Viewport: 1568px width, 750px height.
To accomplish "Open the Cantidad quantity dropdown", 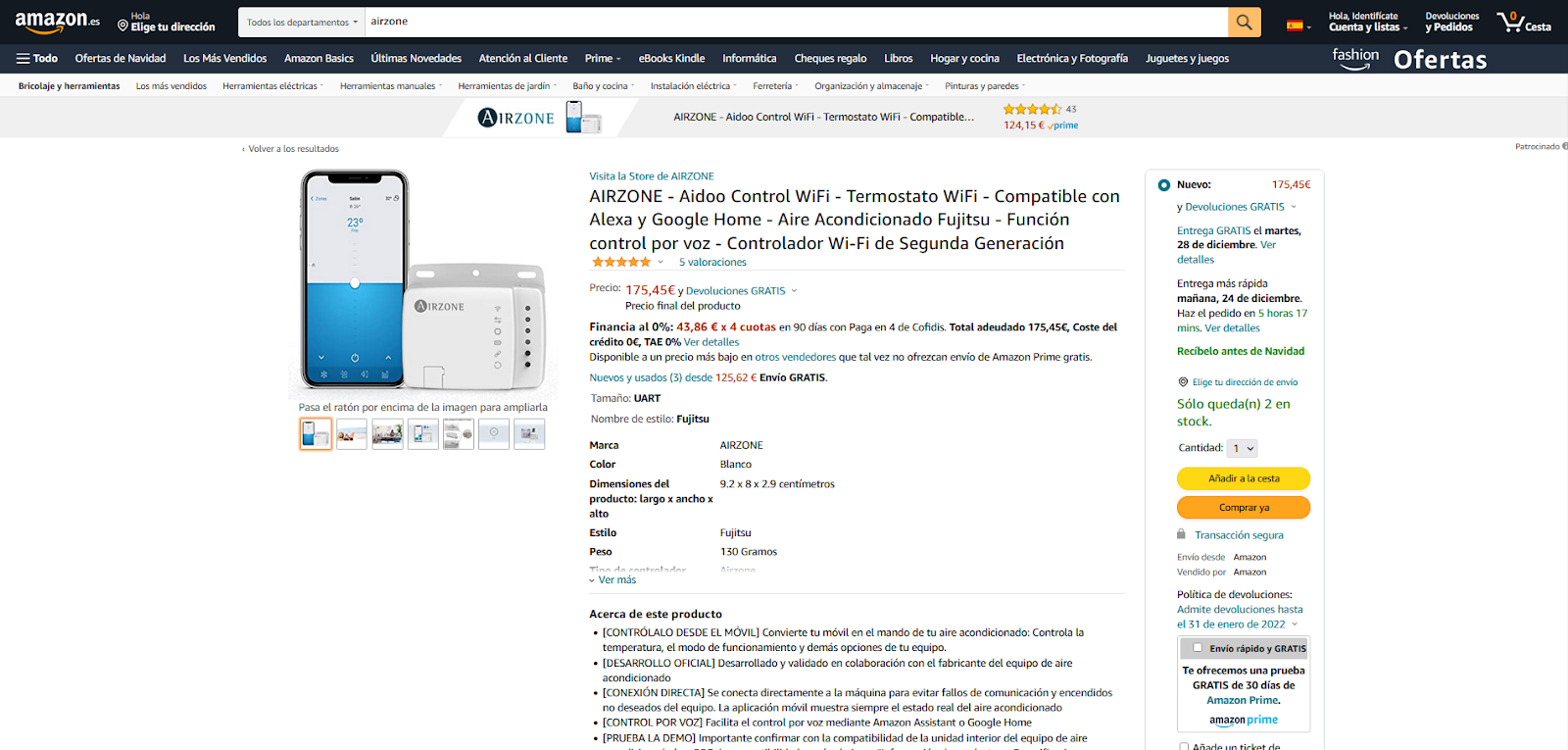I will 1243,448.
